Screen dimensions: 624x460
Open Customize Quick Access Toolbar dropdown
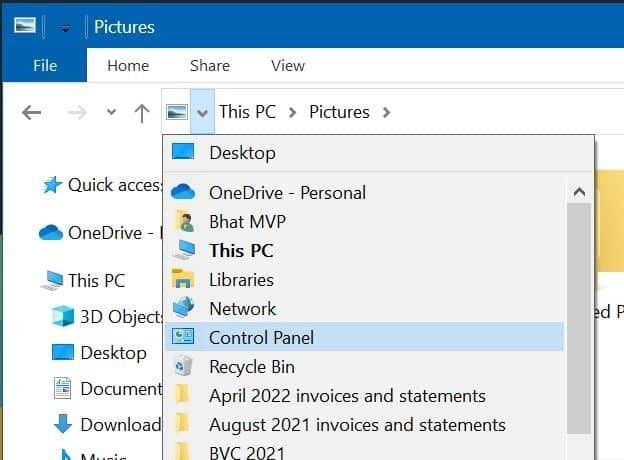click(65, 27)
